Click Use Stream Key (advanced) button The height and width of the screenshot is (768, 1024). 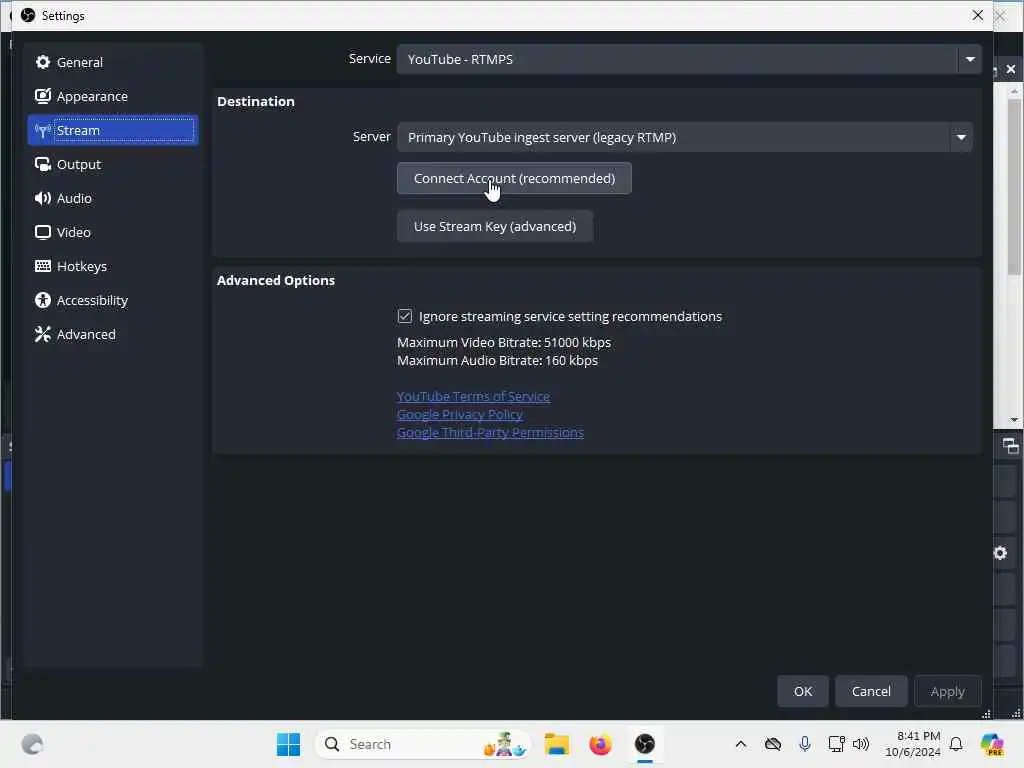pyautogui.click(x=494, y=226)
